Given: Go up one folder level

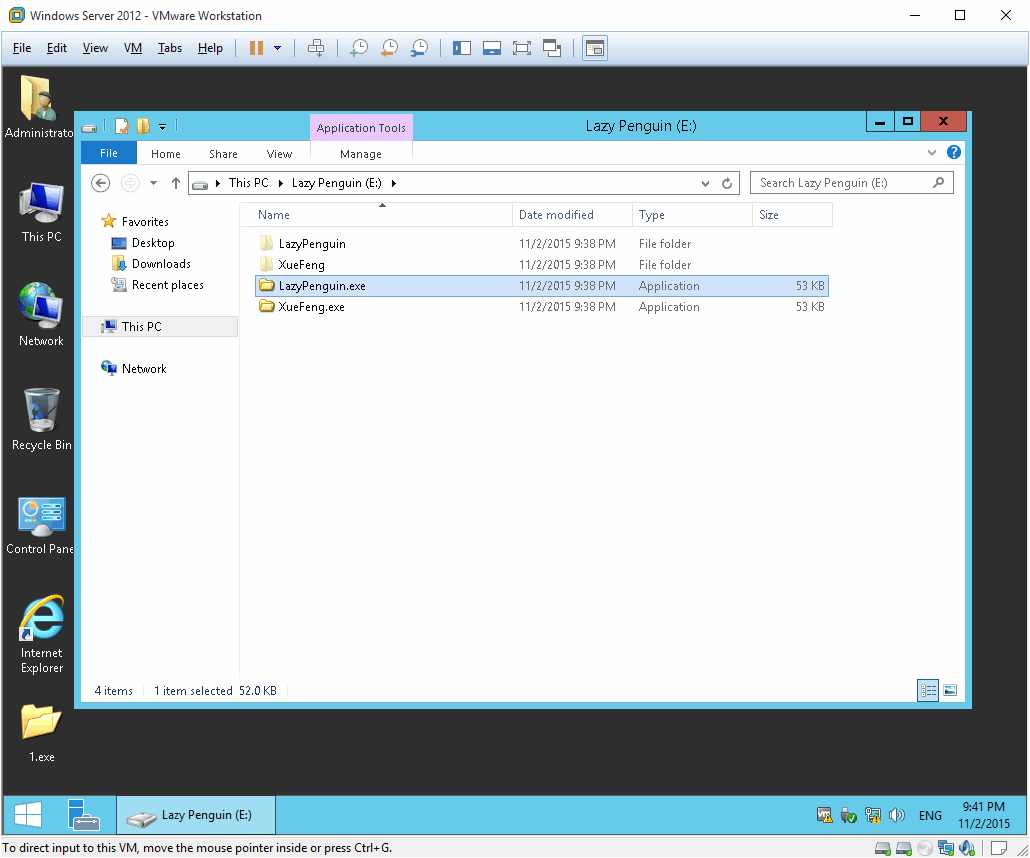Looking at the screenshot, I should pos(175,183).
